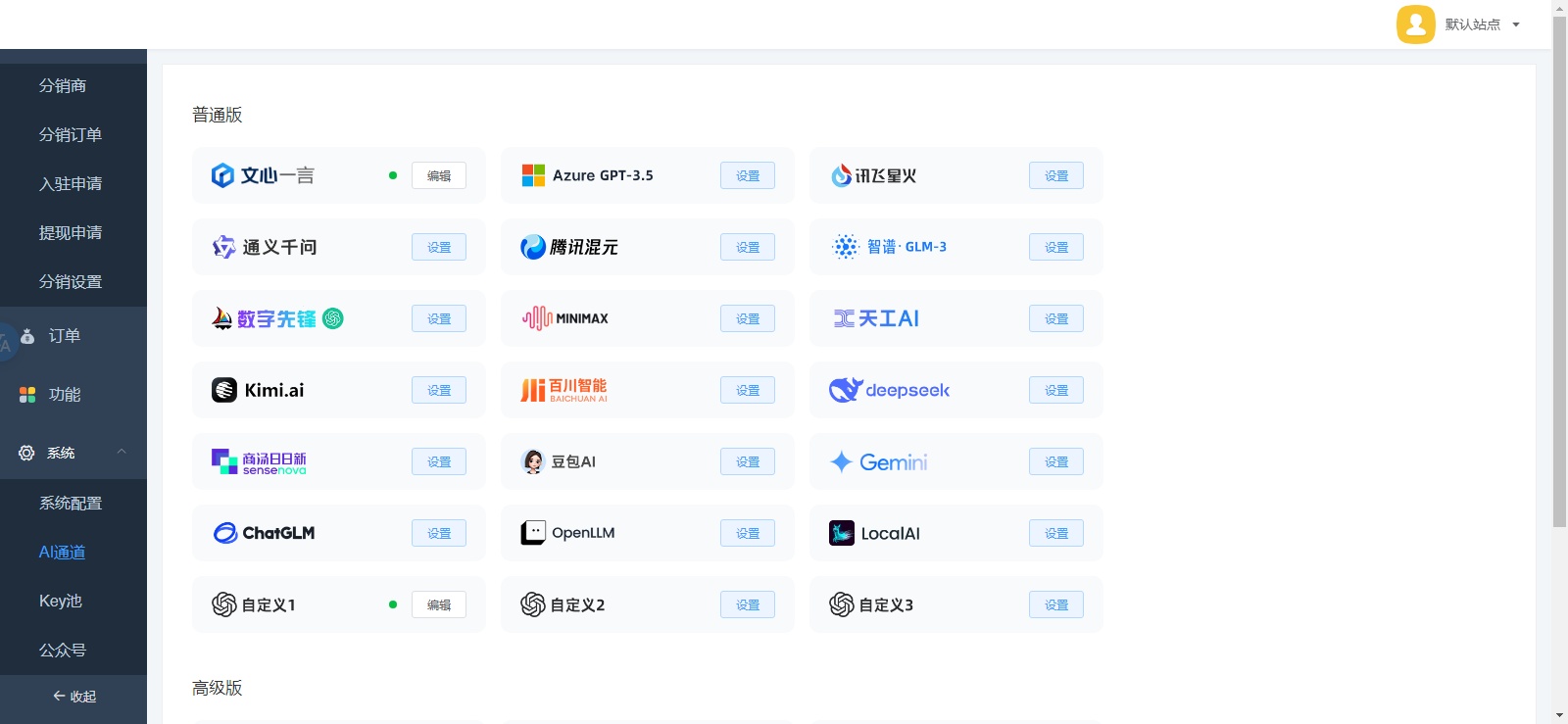Open Key池 in the sidebar
The image size is (1568, 724).
[x=61, y=602]
